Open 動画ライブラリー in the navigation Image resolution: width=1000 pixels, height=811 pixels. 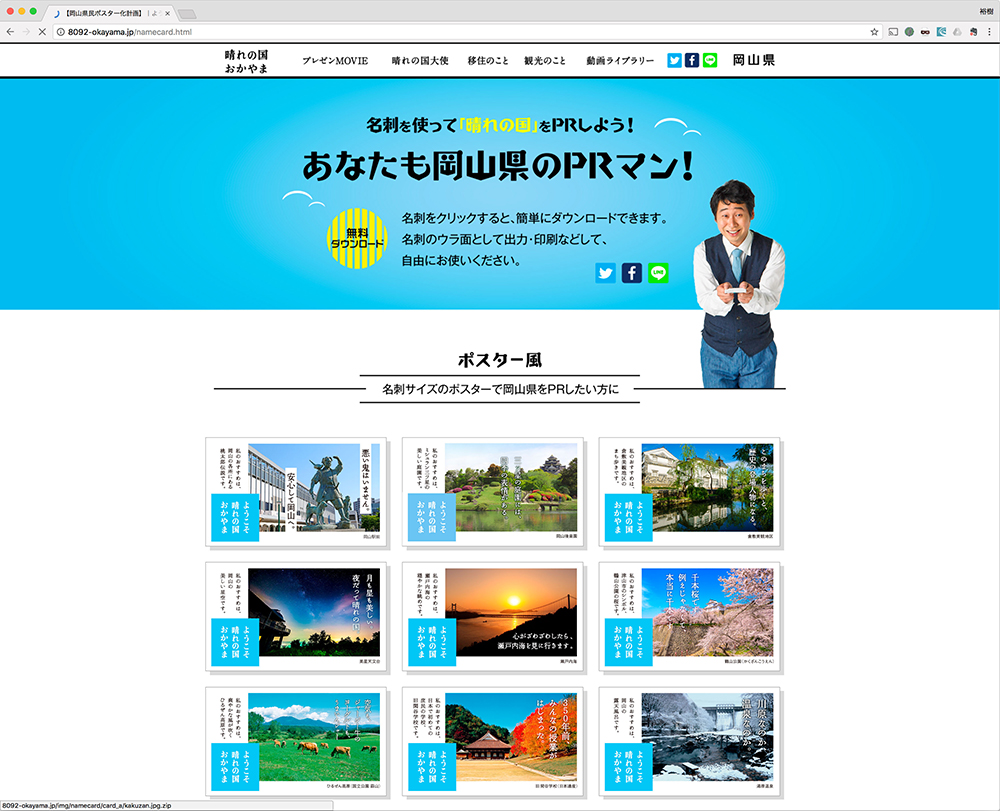coord(620,61)
